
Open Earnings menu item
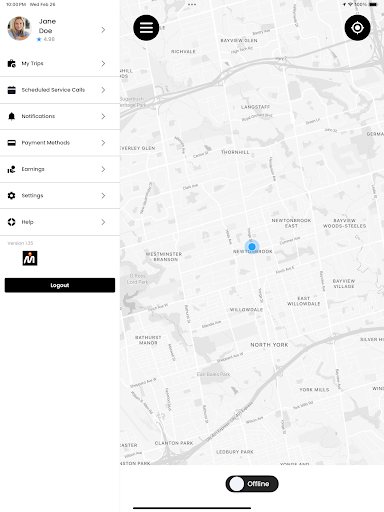60,169
